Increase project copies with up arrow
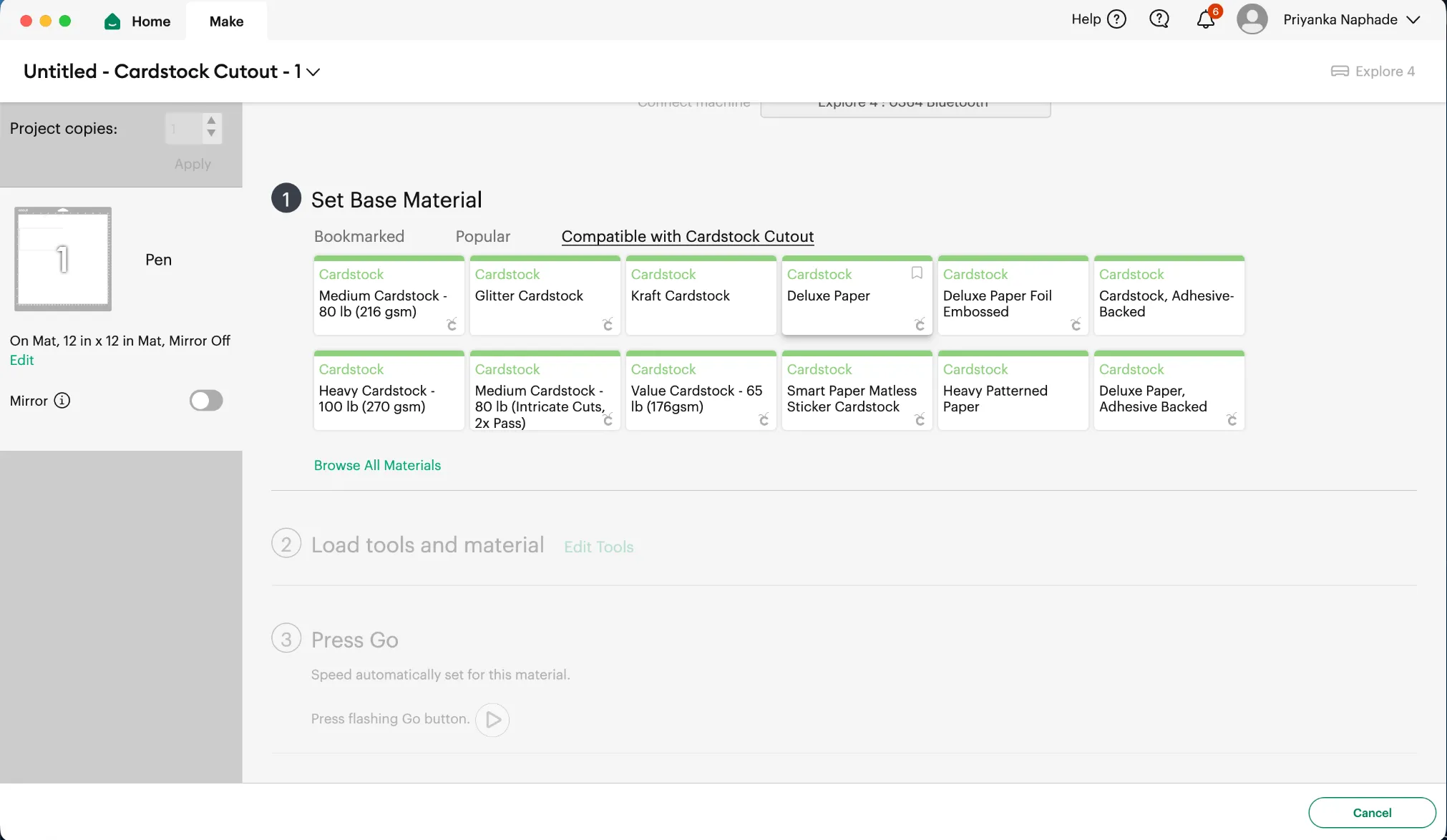 (x=211, y=120)
